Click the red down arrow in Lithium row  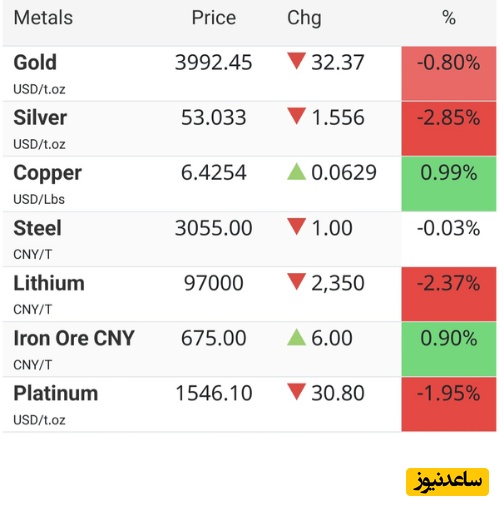296,281
